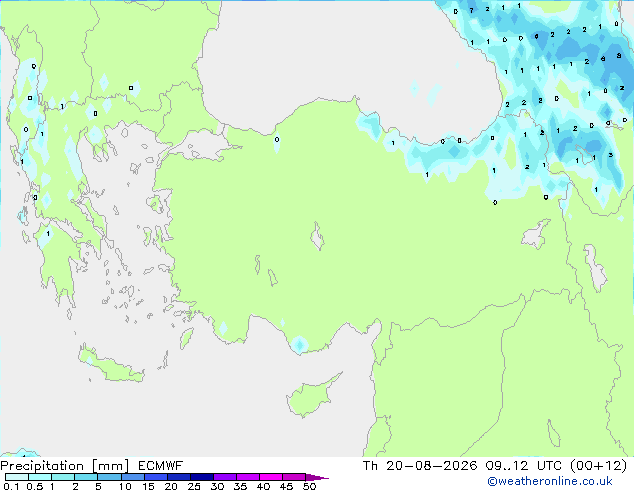The width and height of the screenshot is (634, 490).
Task: Click the forecast date Th 20-08-2026 text
Action: click(x=420, y=466)
